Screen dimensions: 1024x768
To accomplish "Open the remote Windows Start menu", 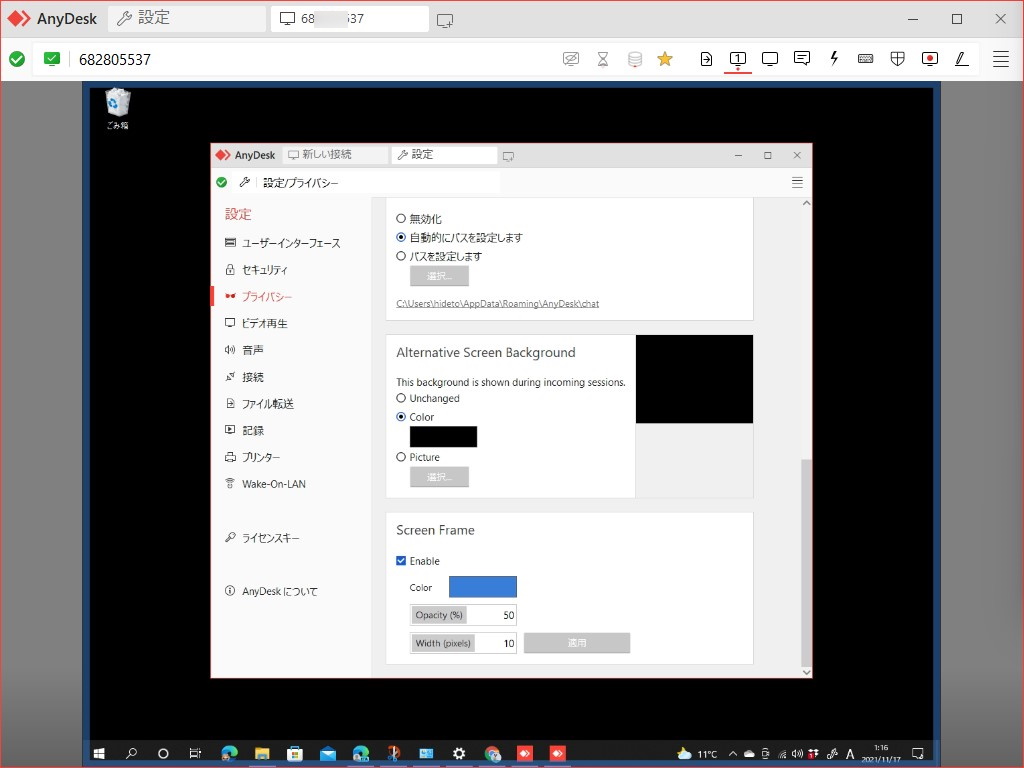I will tap(99, 754).
